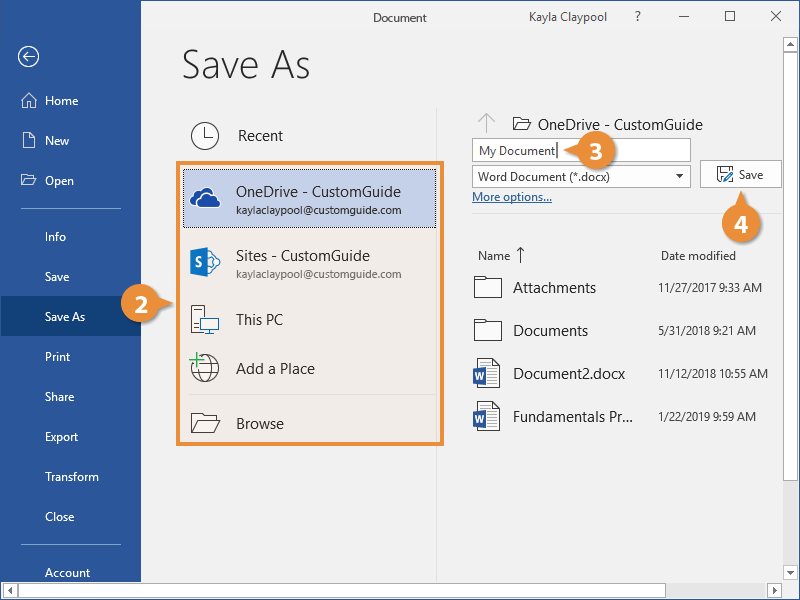Viewport: 800px width, 600px height.
Task: Click the Documents folder name
Action: point(551,331)
